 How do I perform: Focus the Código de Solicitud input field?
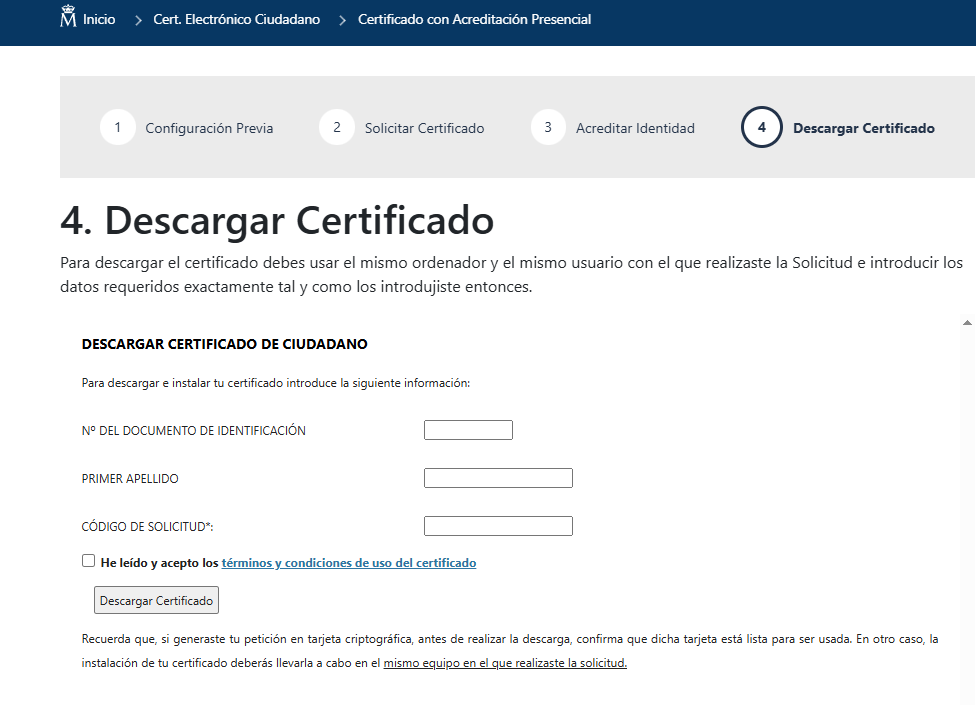(x=498, y=526)
